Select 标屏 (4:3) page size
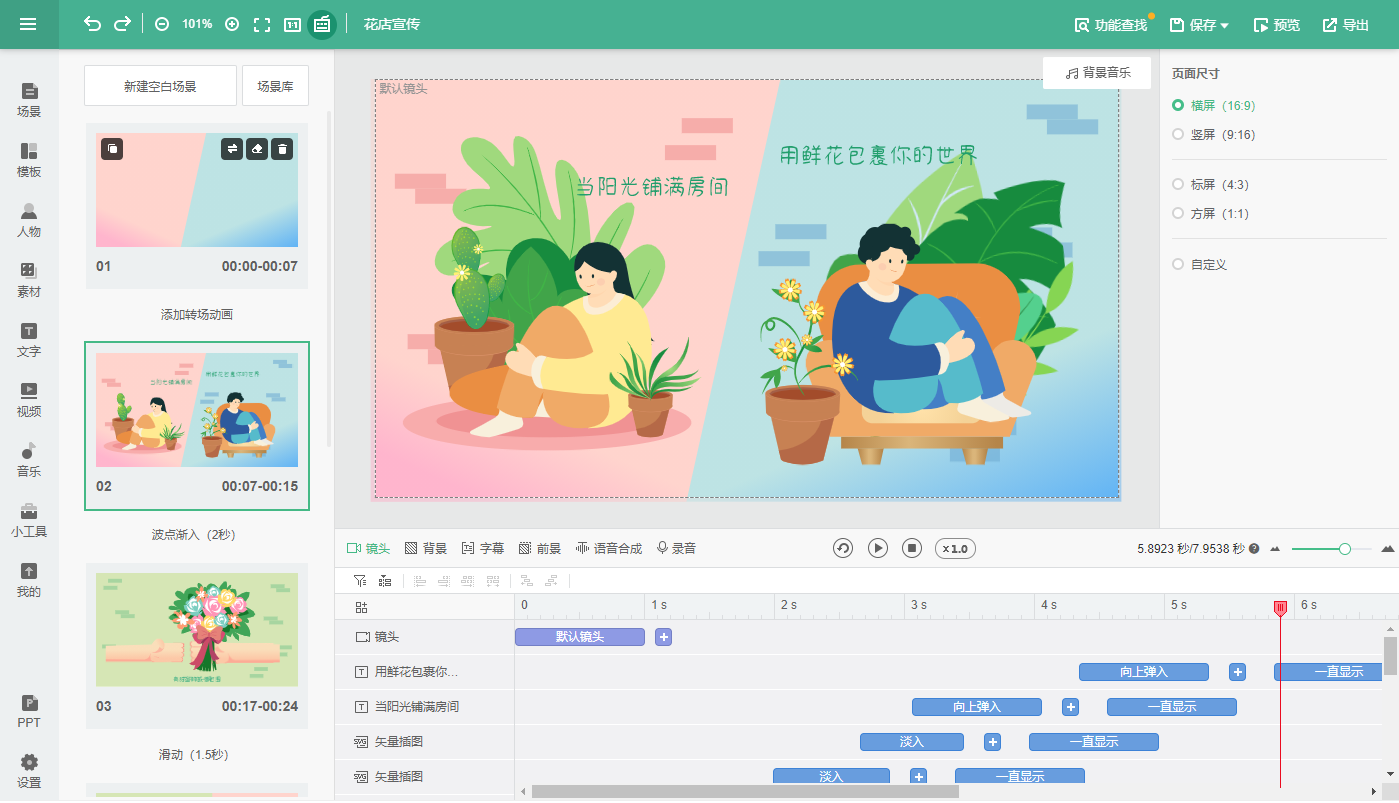1399x803 pixels. (x=1210, y=185)
